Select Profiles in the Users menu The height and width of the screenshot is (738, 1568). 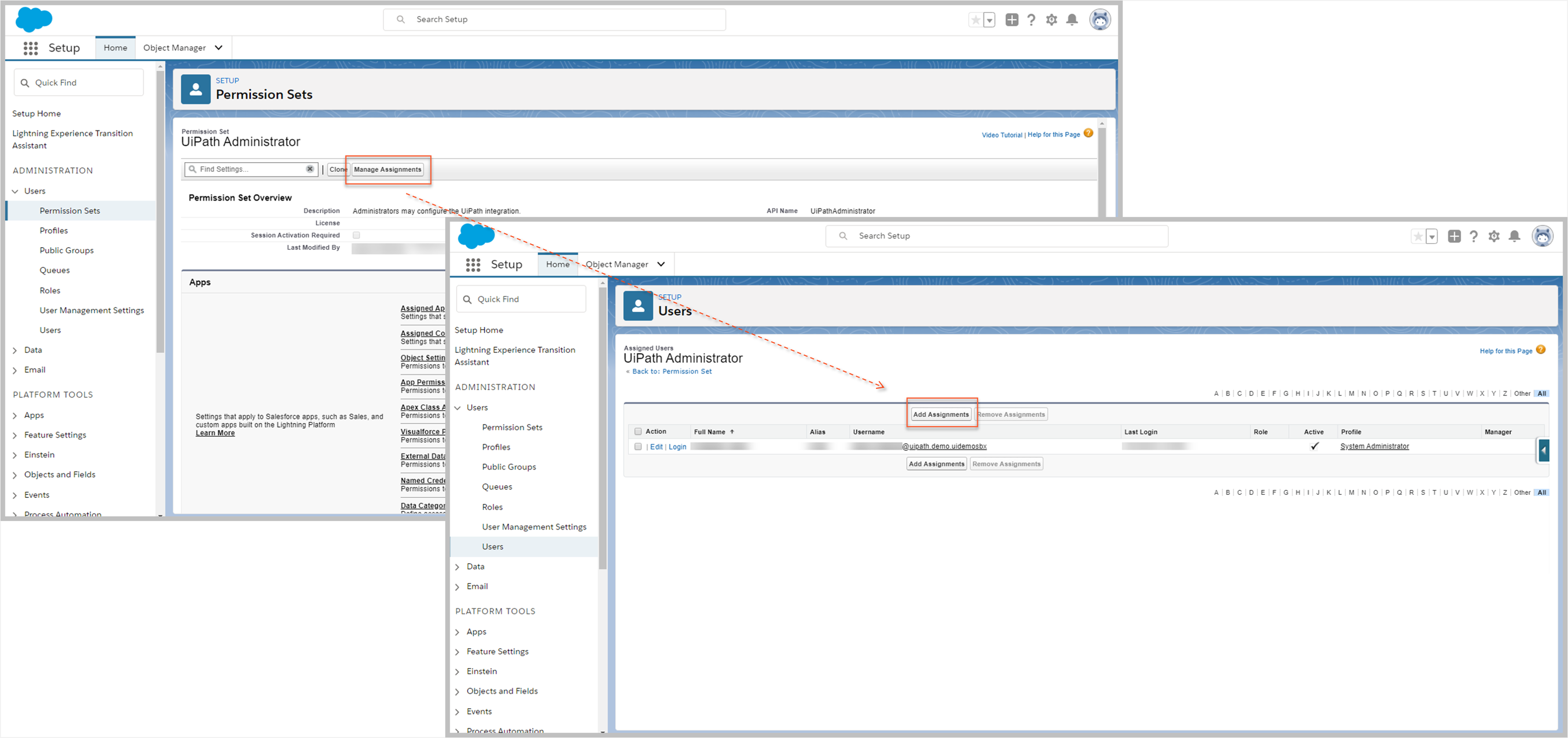[x=54, y=230]
